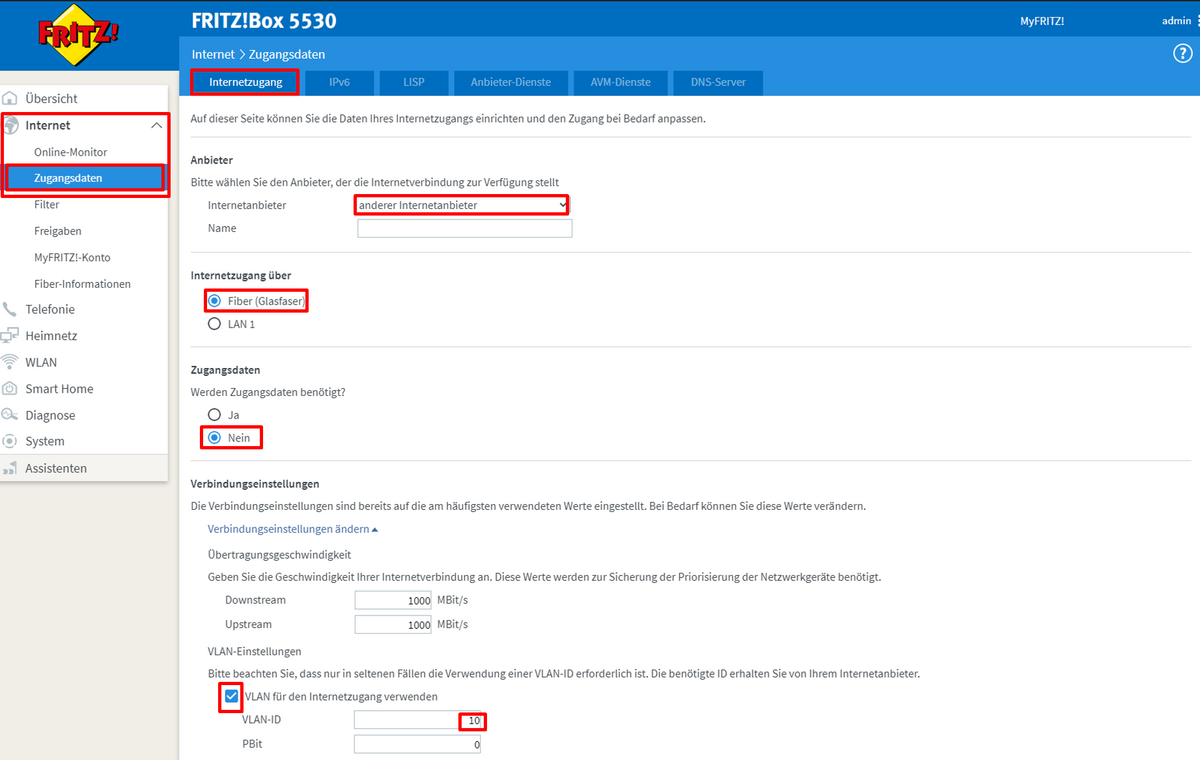This screenshot has width=1200, height=760.
Task: Open the help question mark icon
Action: (1182, 54)
